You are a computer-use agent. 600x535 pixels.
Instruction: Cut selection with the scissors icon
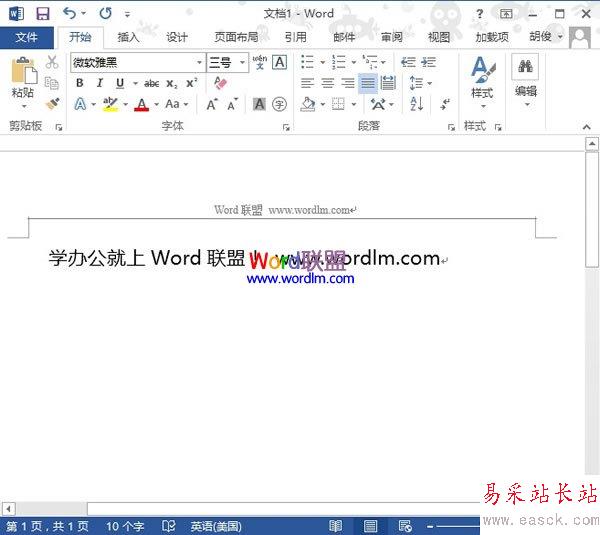[x=52, y=62]
